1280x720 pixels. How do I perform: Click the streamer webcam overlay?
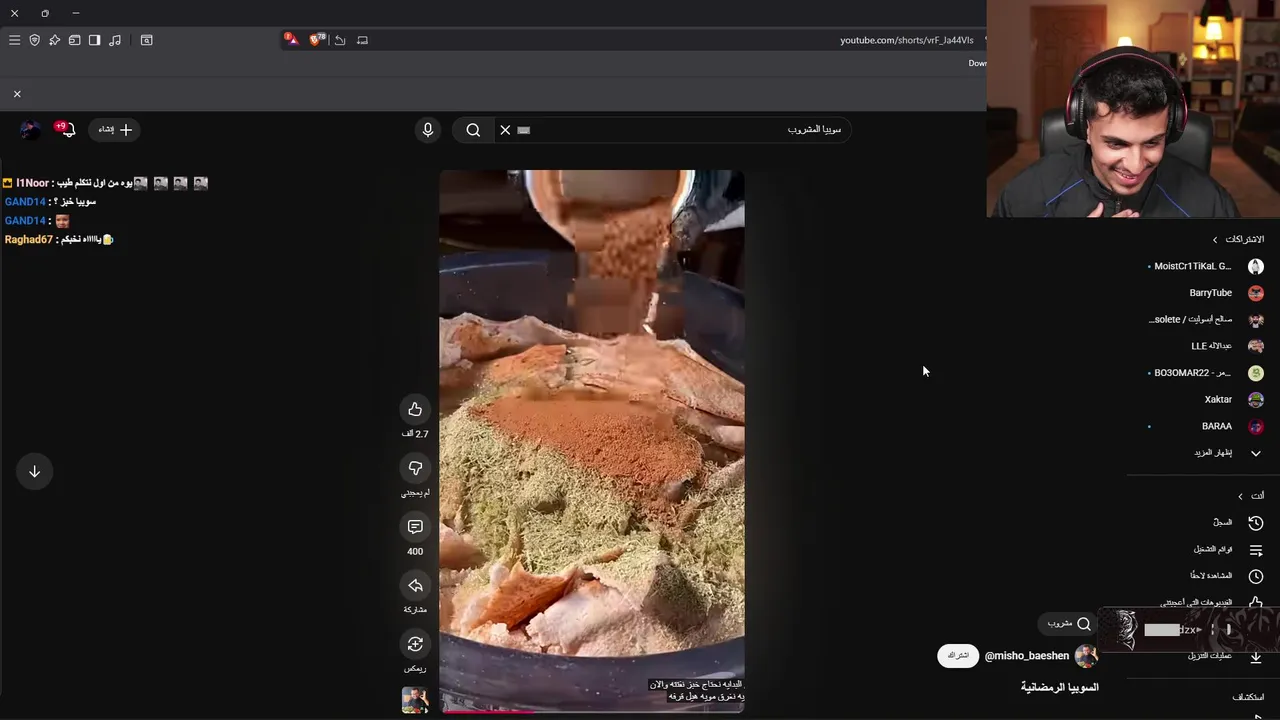click(x=1133, y=108)
